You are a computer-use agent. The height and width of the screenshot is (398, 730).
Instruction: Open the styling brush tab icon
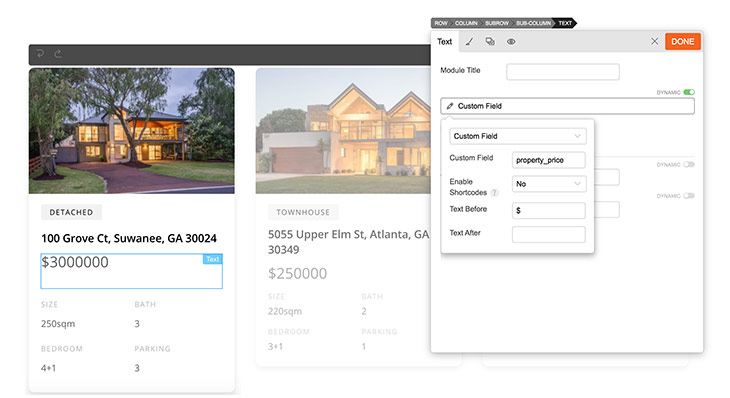pos(469,41)
